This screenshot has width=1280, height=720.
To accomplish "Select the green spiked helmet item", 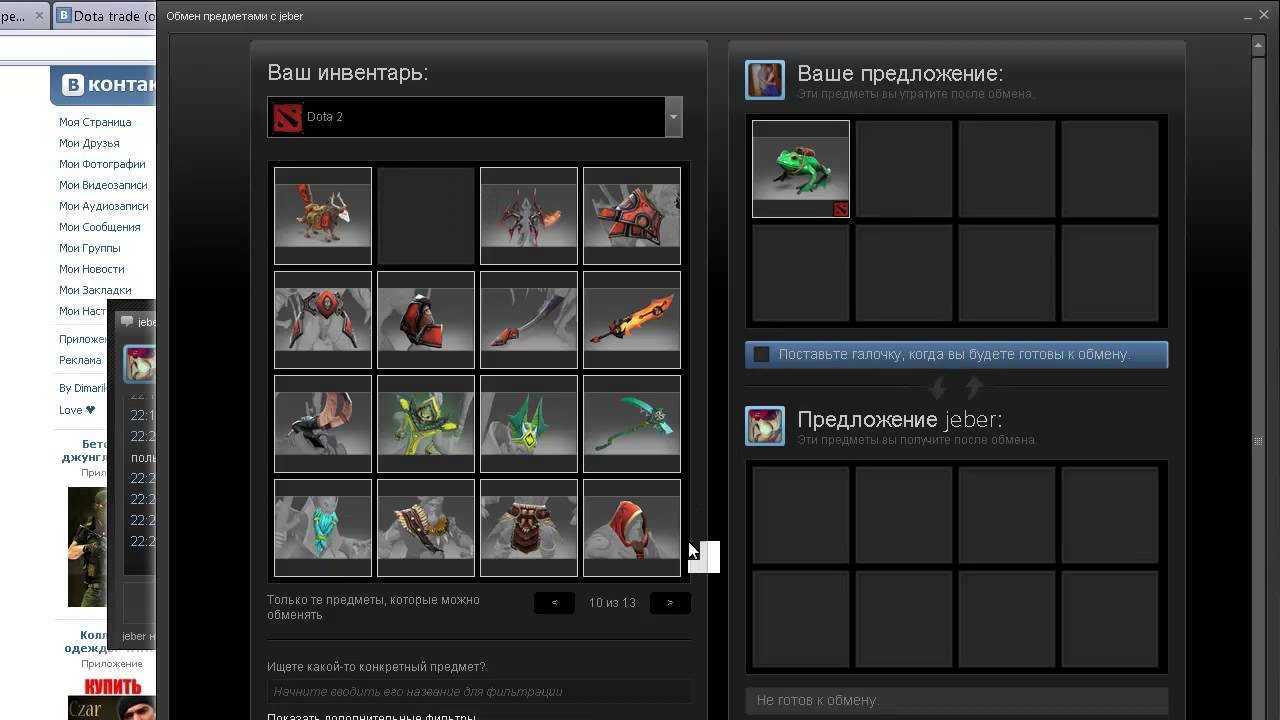I will [529, 424].
